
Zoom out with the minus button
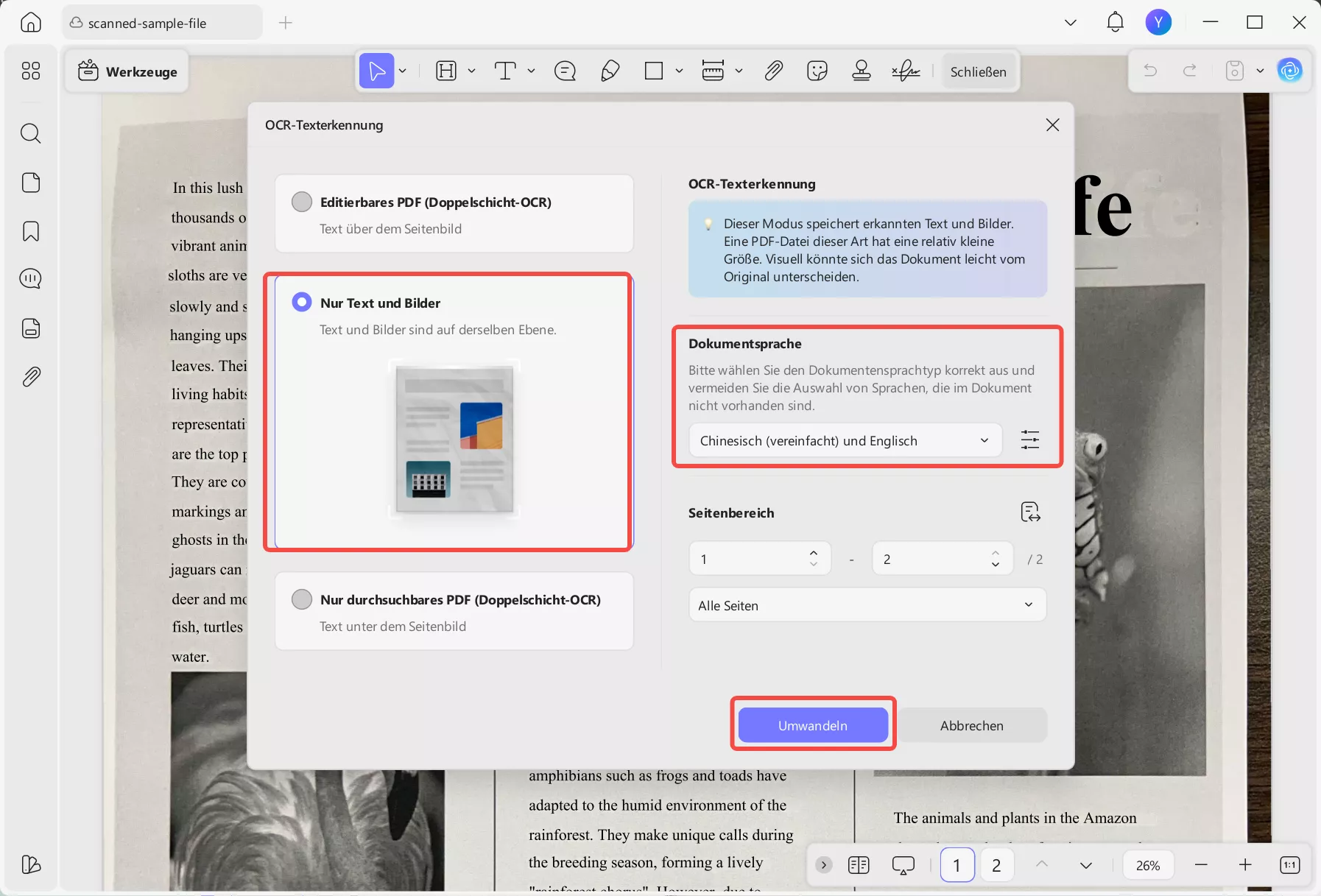pyautogui.click(x=1201, y=865)
